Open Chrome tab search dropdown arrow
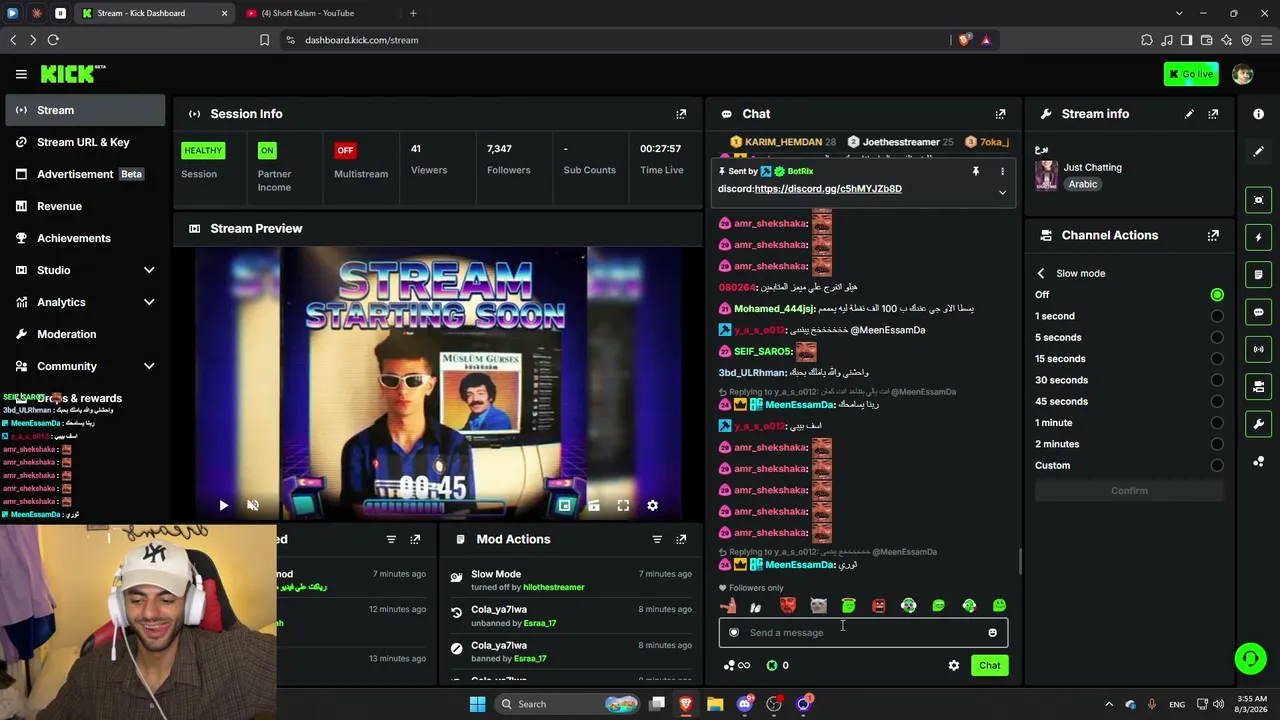Screen dimensions: 1280x720 (1179, 13)
